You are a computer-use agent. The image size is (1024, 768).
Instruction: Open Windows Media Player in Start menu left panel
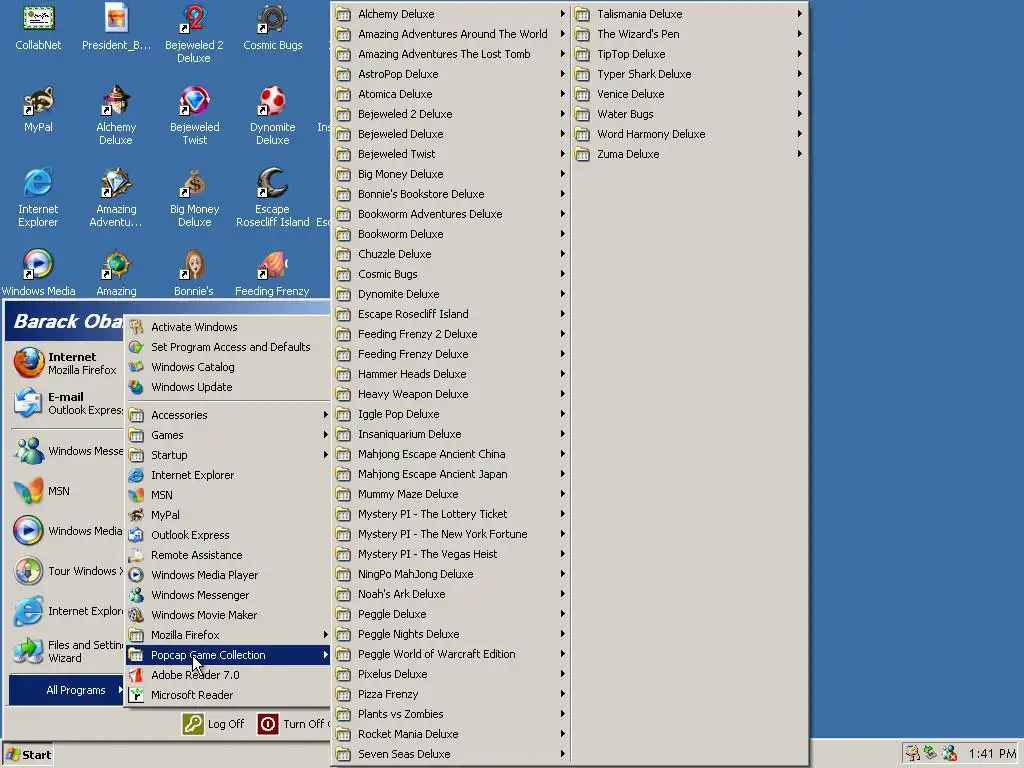(67, 531)
